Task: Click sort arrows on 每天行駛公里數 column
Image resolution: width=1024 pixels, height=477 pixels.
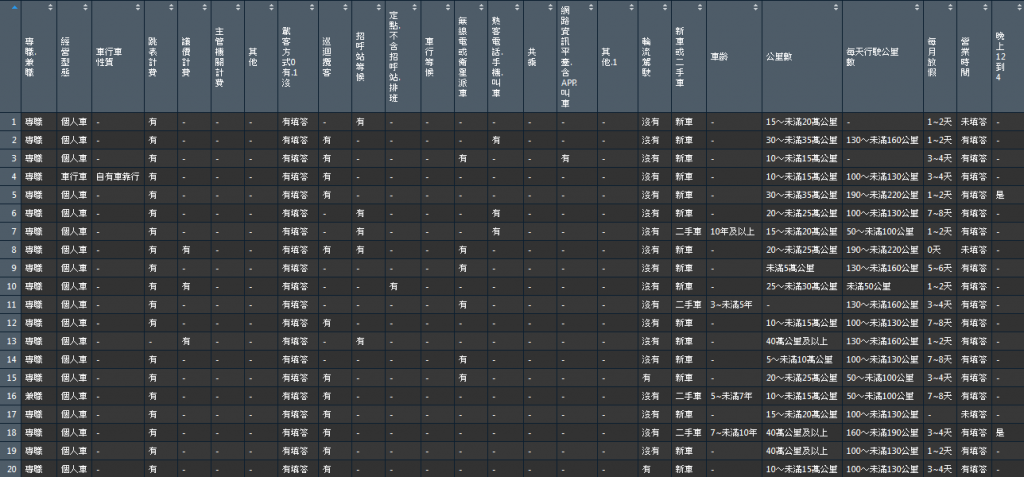Action: click(917, 8)
